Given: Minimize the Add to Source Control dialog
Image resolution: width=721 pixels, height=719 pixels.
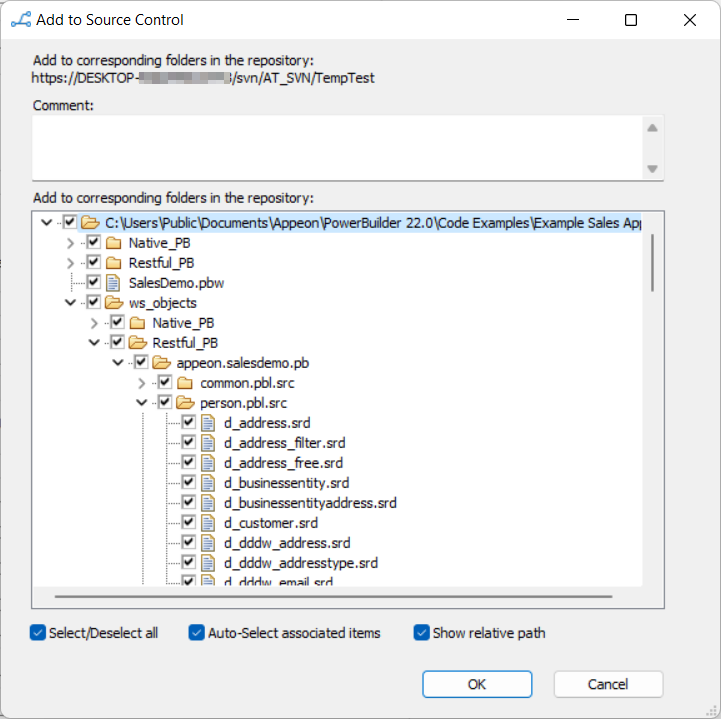Looking at the screenshot, I should click(x=572, y=20).
